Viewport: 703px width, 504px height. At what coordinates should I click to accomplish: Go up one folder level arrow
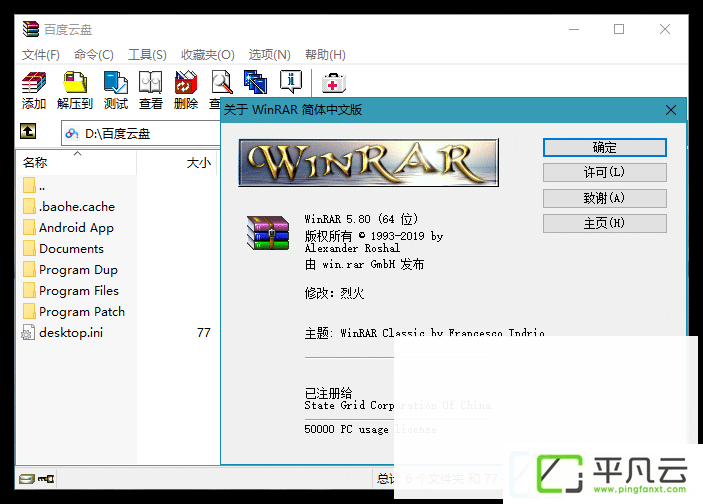coord(28,131)
